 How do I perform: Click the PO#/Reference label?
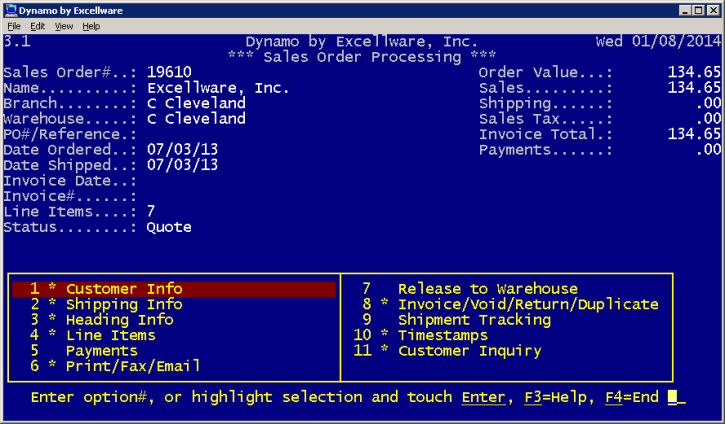(70, 134)
